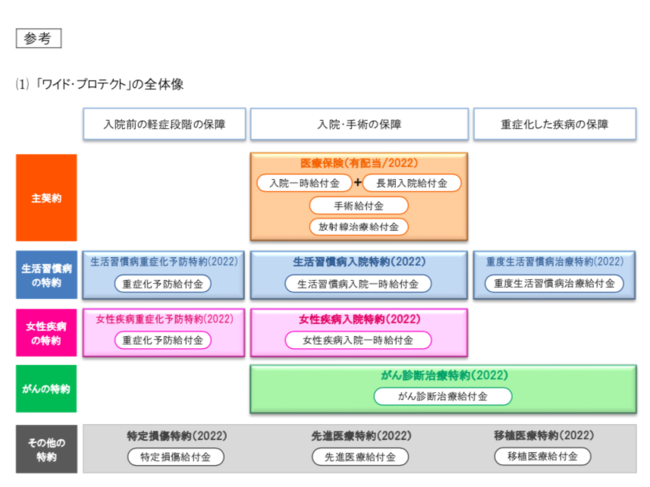
Task: Click the 移植医療給付金 pill
Action: (x=543, y=456)
